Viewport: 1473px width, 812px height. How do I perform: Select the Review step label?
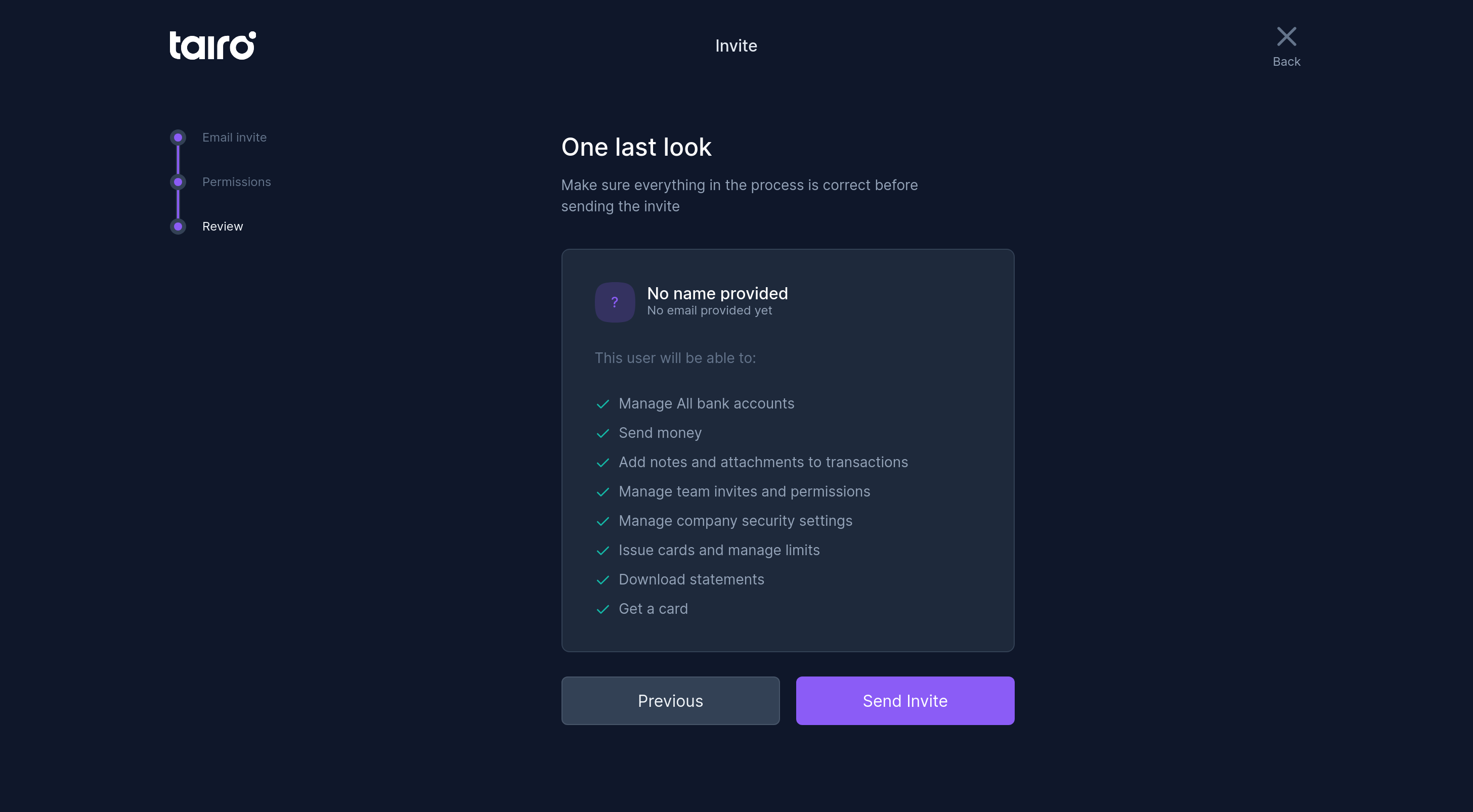tap(223, 227)
